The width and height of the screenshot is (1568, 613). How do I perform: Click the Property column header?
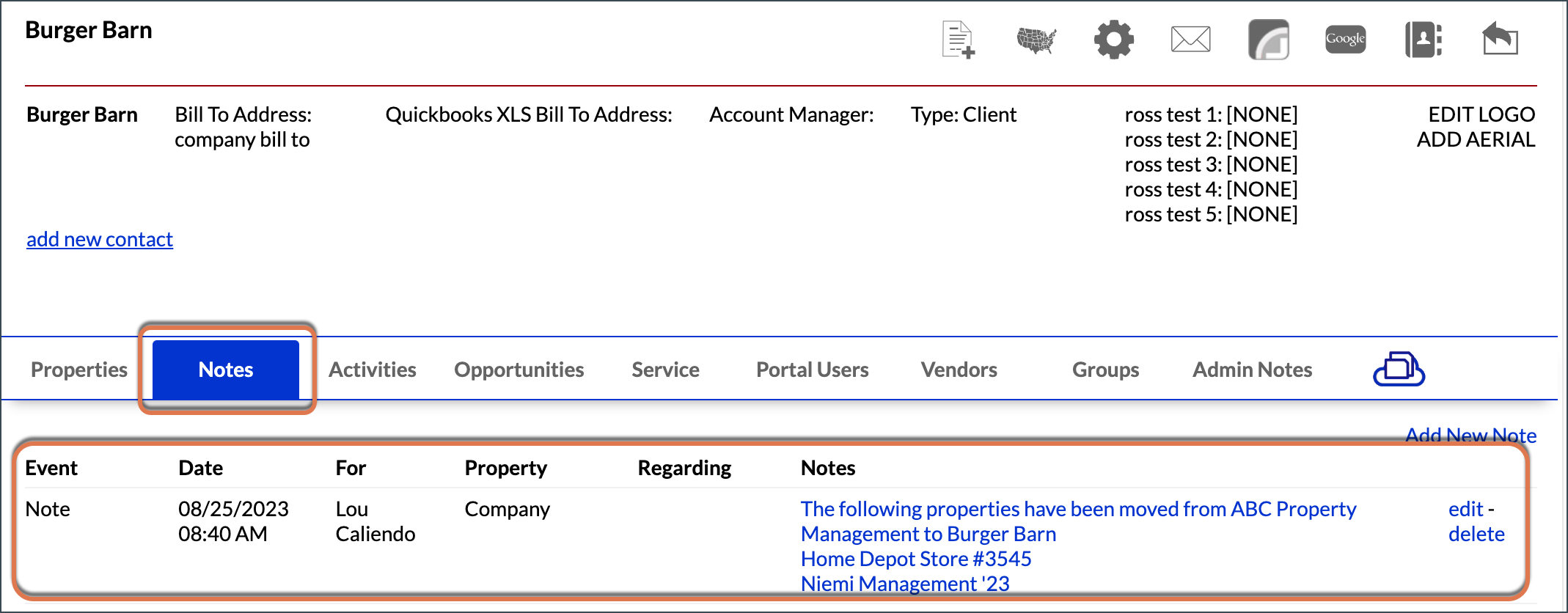click(x=506, y=468)
